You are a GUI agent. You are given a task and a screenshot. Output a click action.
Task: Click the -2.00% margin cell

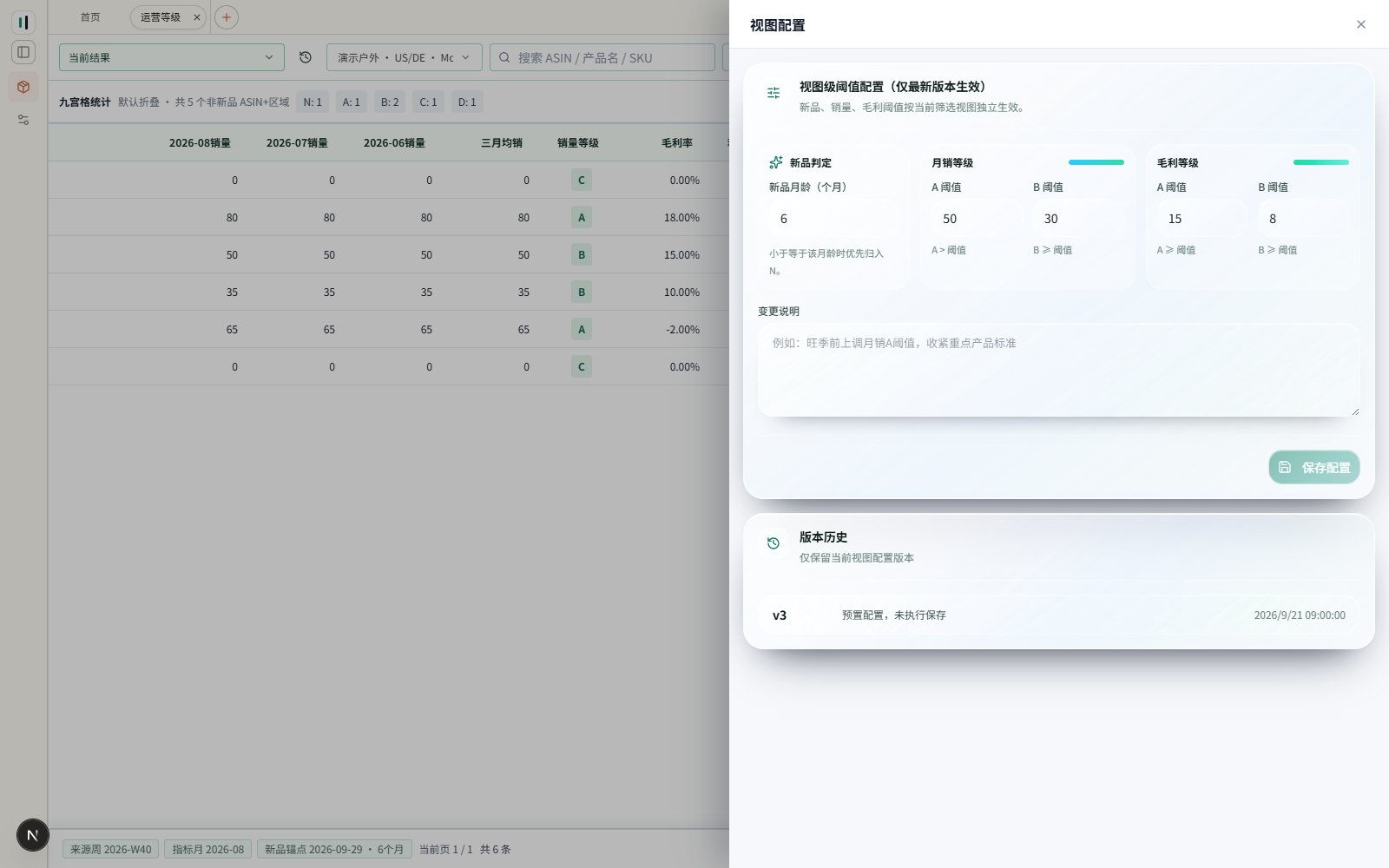(x=682, y=330)
